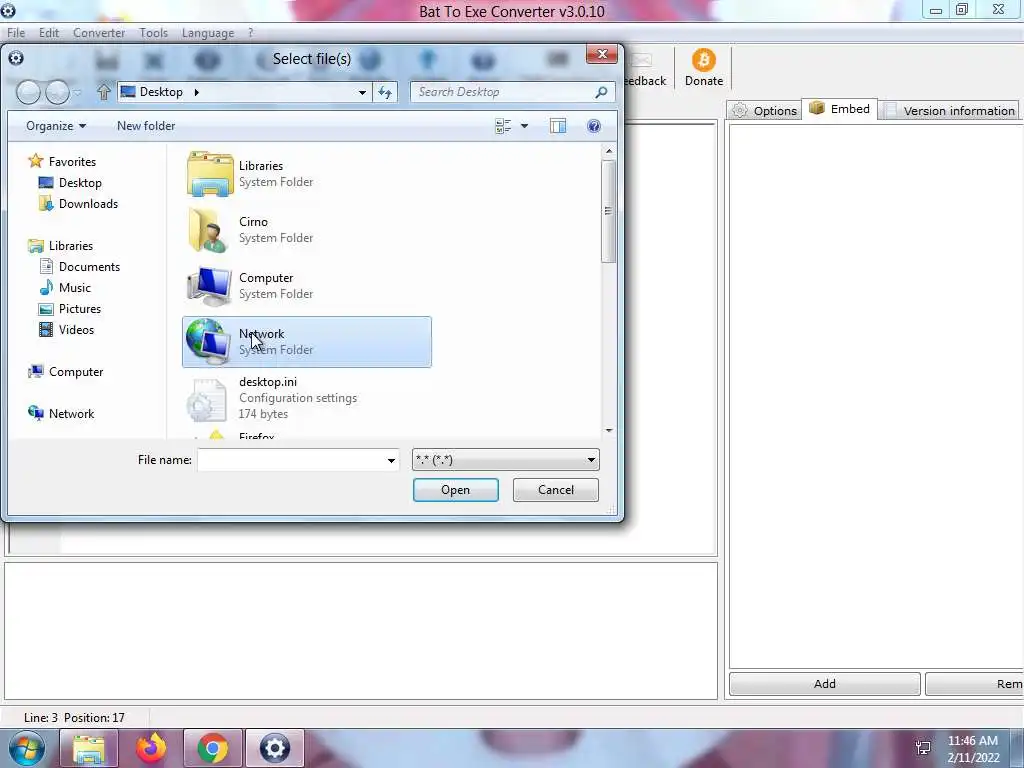The image size is (1024, 768).
Task: Click the network tray icon
Action: [x=923, y=747]
